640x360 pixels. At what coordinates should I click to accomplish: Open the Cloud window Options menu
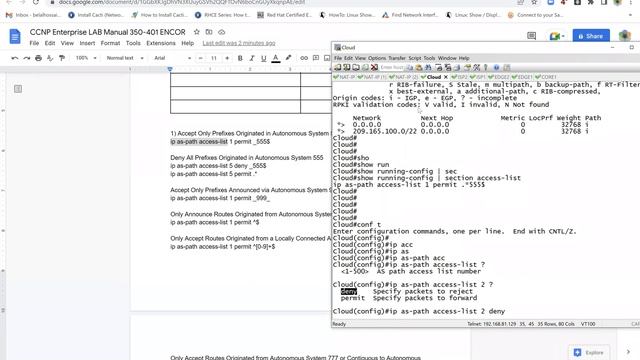(x=377, y=58)
